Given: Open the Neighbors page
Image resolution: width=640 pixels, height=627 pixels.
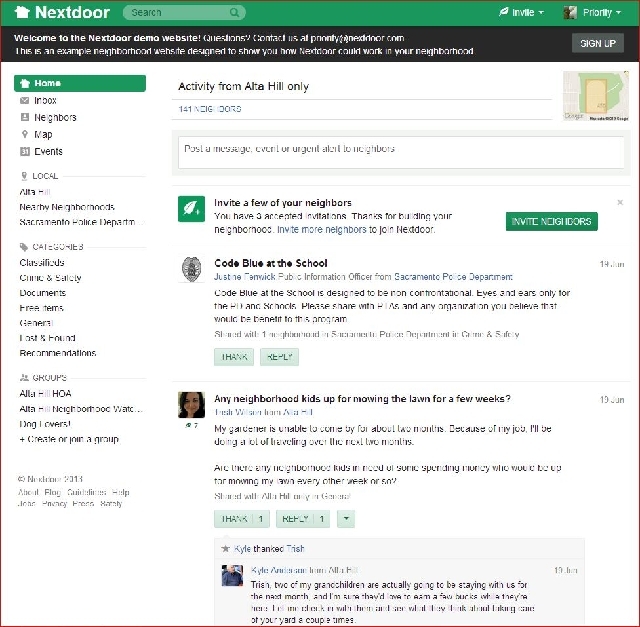Looking at the screenshot, I should [x=55, y=118].
